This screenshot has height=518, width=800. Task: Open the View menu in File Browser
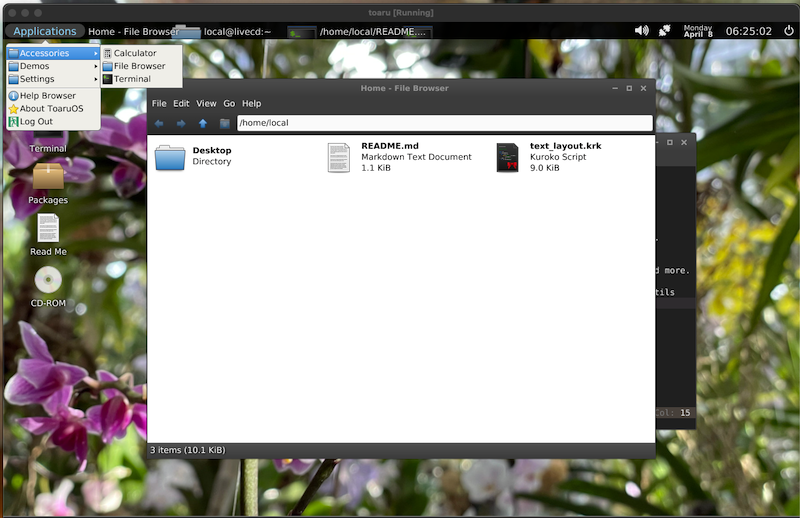point(206,103)
